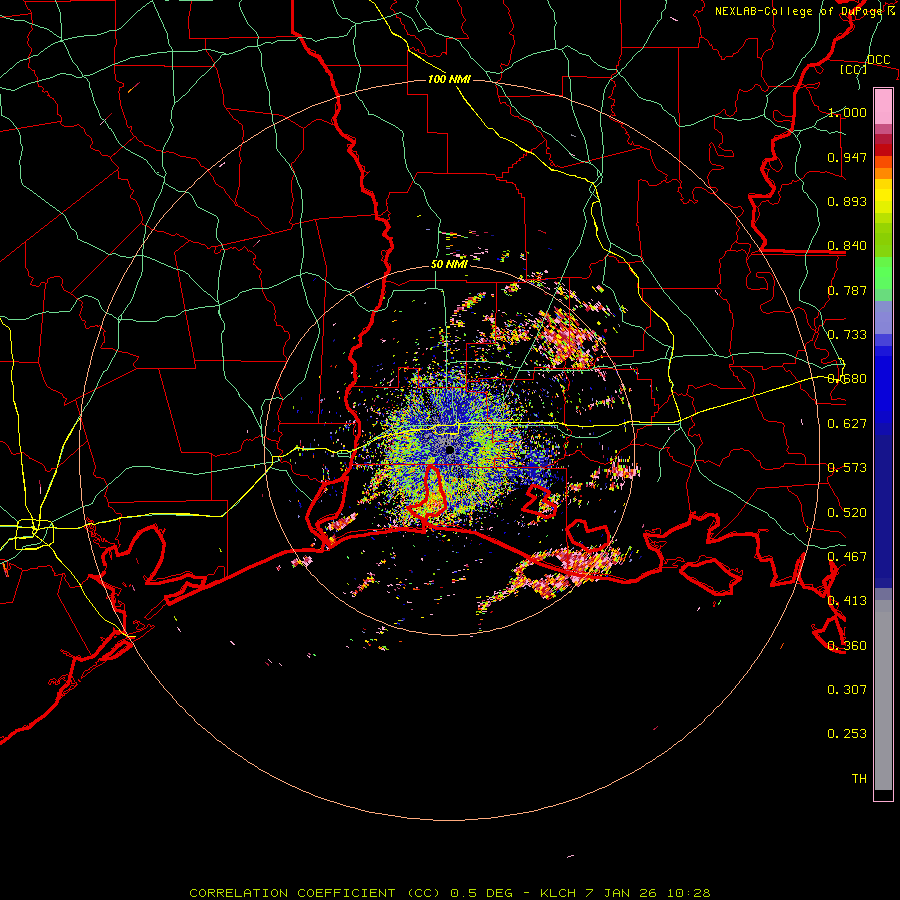Click the 1.000 color scale value
Screen dimensions: 900x900
(x=847, y=112)
